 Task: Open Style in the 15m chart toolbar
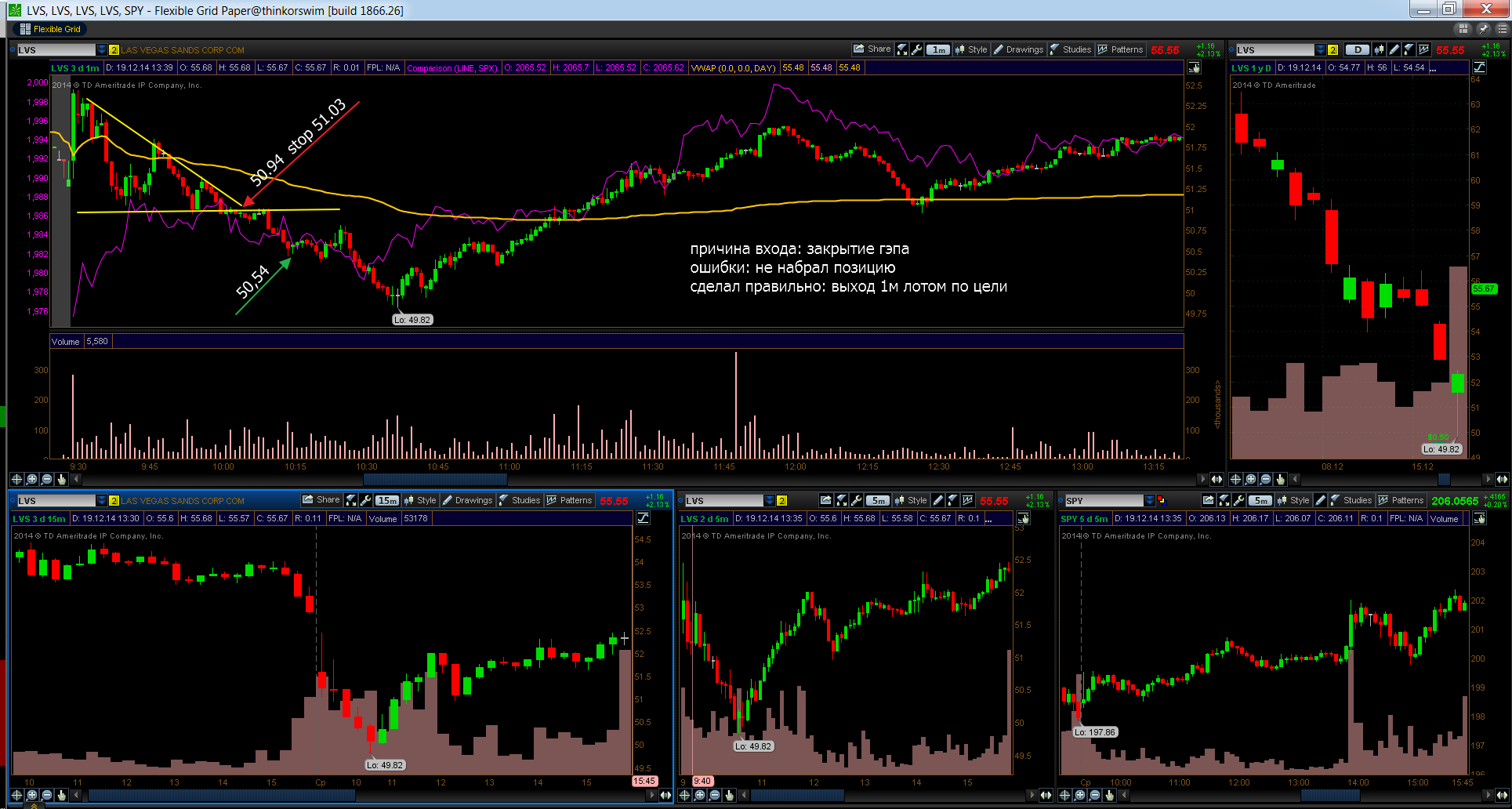tap(419, 500)
